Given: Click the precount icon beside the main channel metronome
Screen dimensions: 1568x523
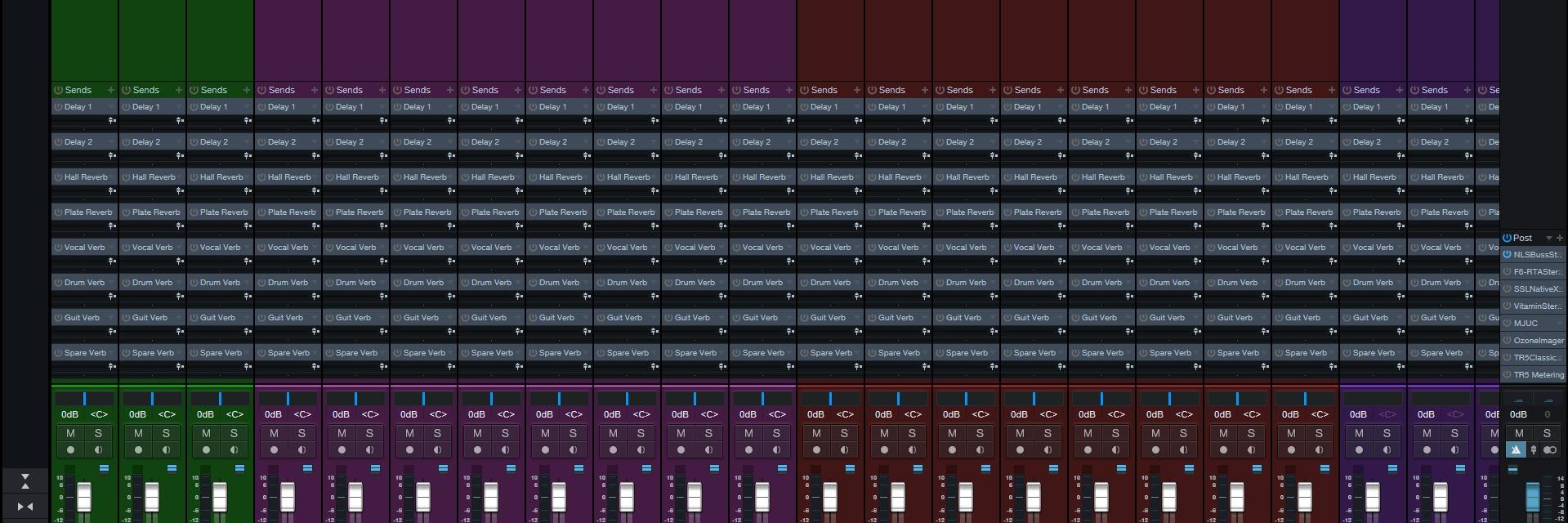Looking at the screenshot, I should coord(1534,449).
